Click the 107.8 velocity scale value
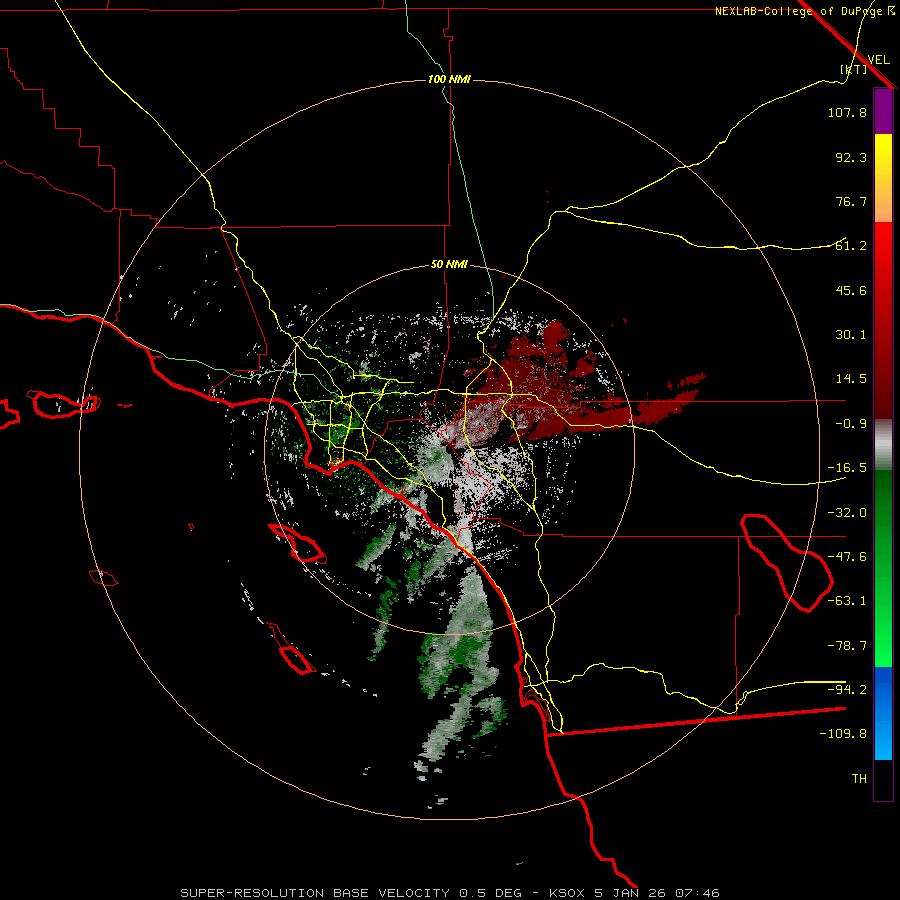 (847, 112)
